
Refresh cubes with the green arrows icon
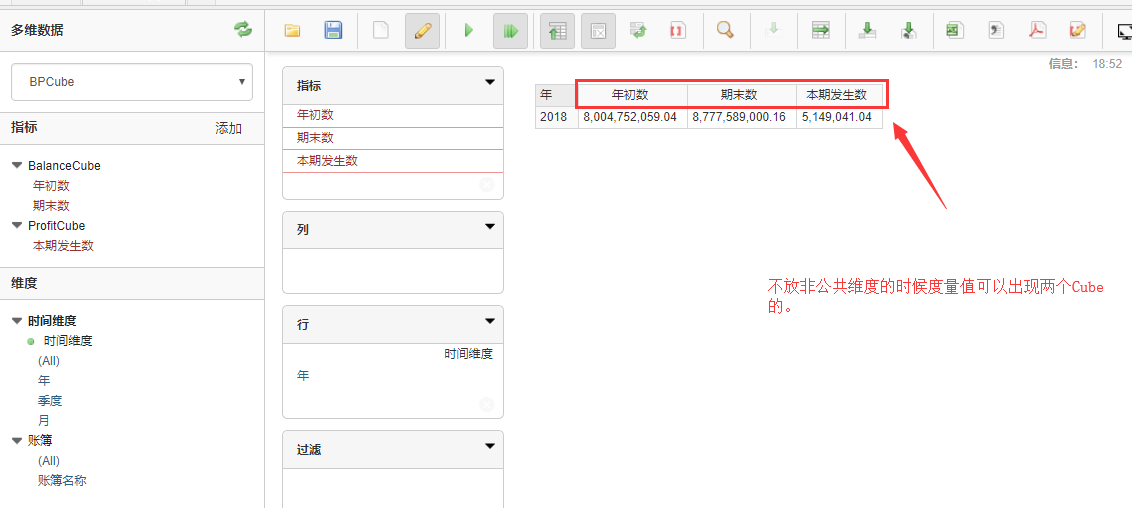click(243, 30)
